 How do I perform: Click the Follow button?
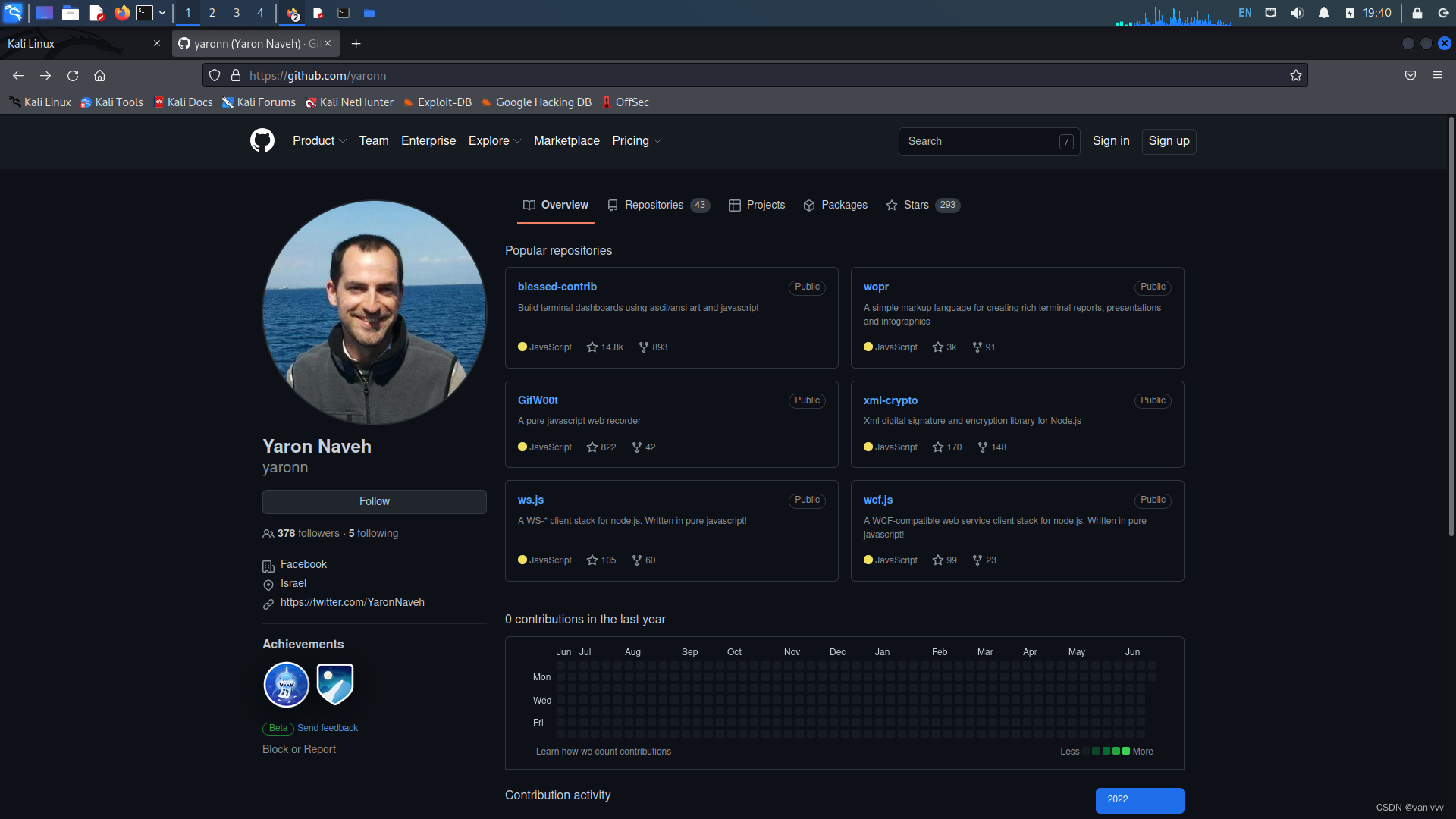(x=375, y=501)
